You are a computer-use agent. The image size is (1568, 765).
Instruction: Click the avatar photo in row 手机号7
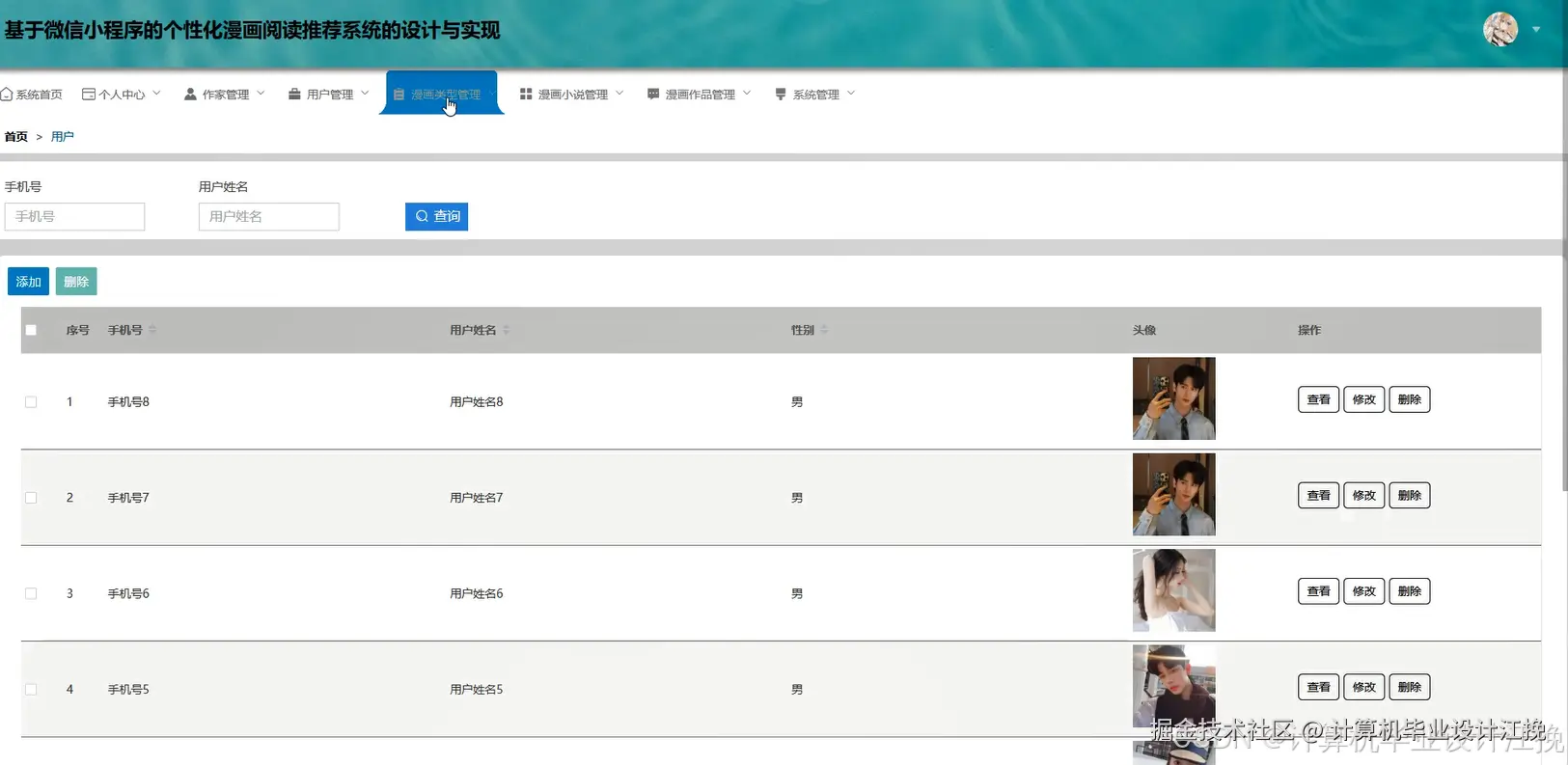tap(1173, 495)
